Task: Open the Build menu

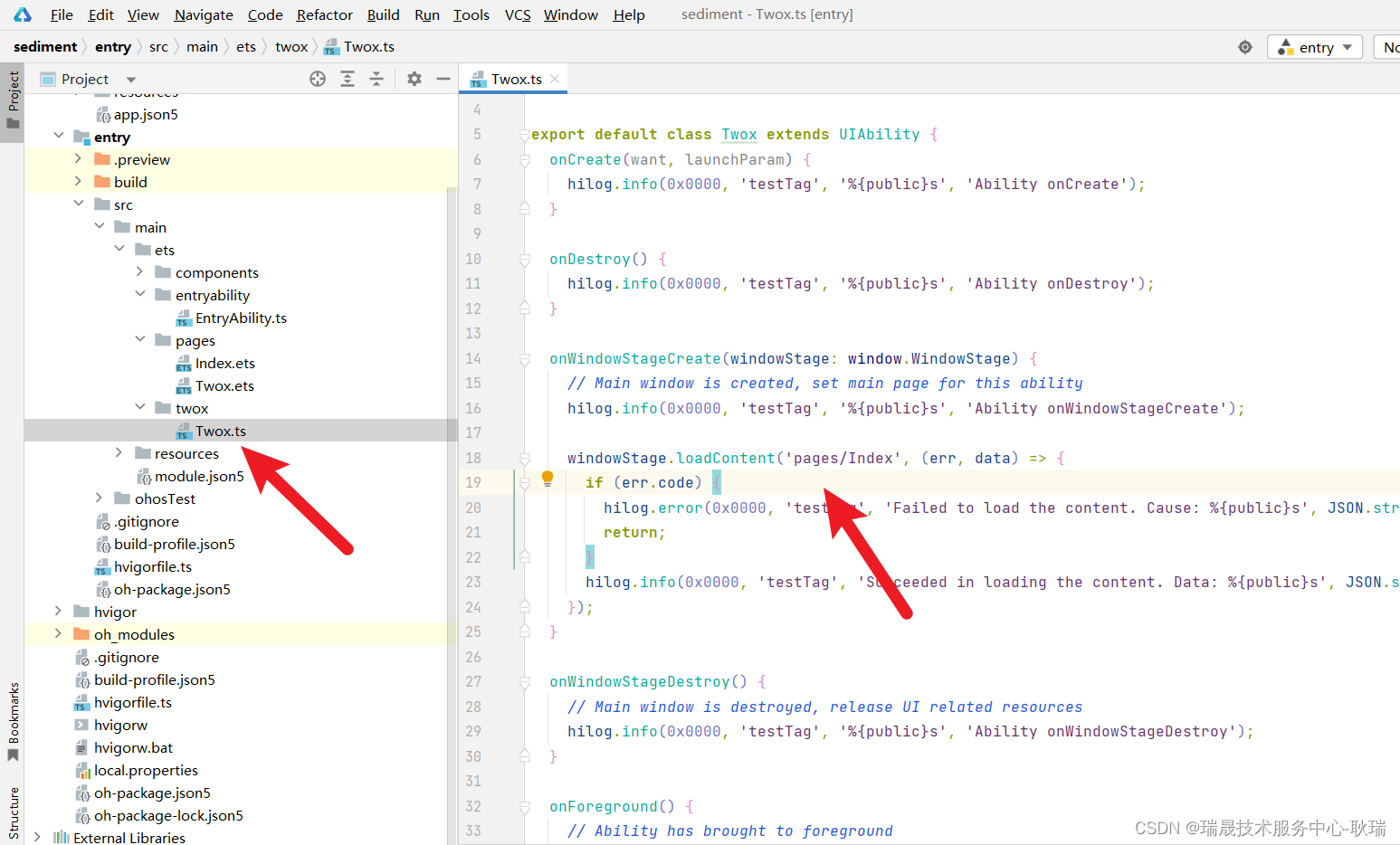Action: tap(383, 14)
